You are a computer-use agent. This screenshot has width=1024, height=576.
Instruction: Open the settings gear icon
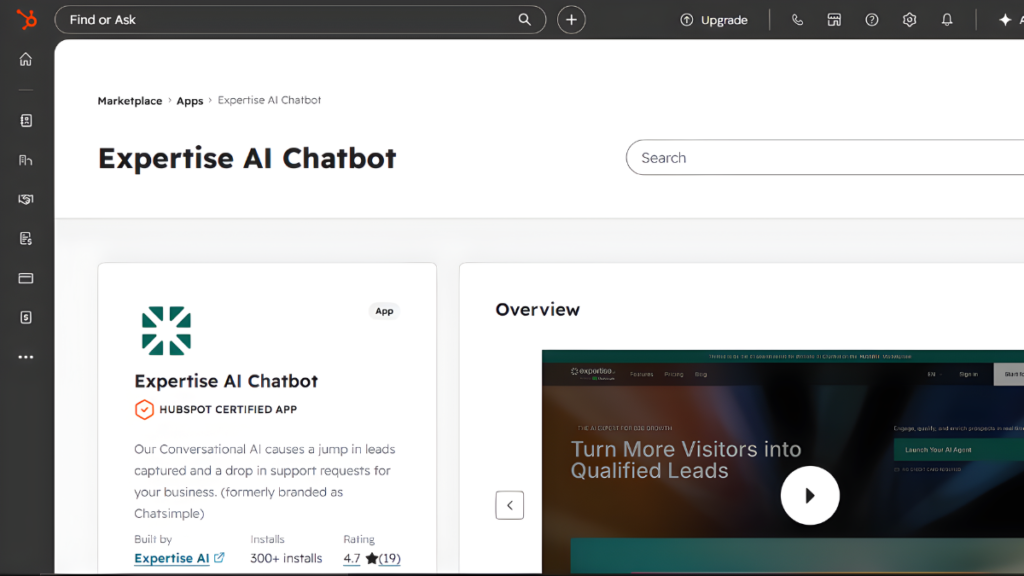909,20
